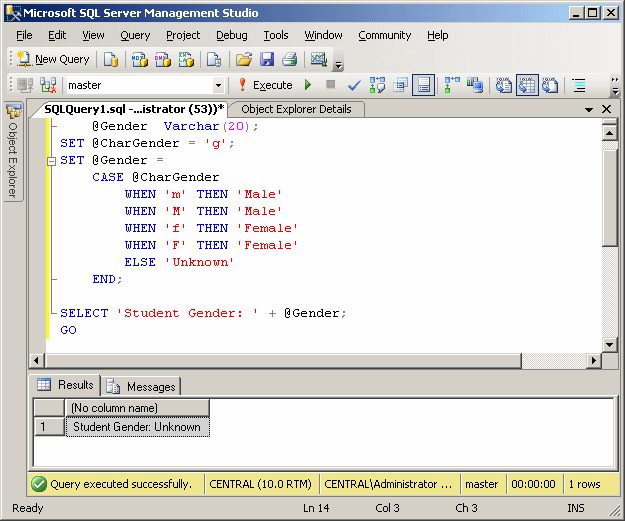Click the Execute button
Viewport: 625px width, 521px height.
point(265,85)
